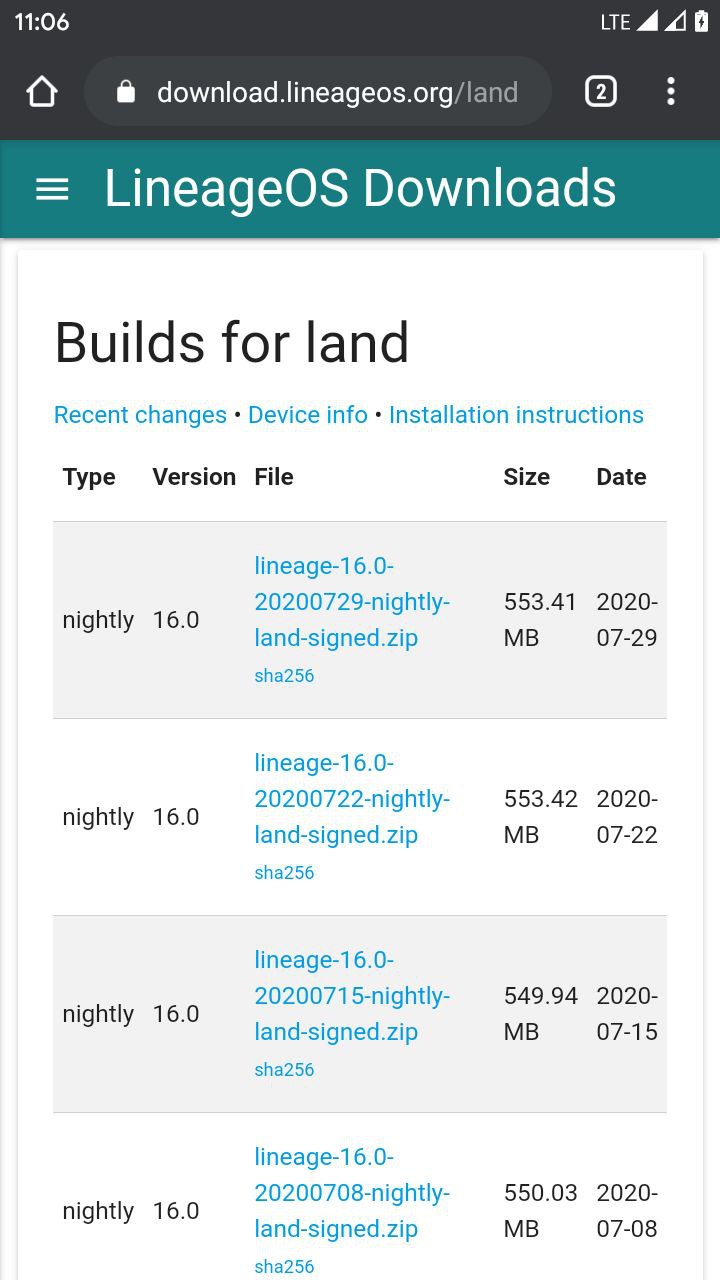Open the Recent changes link
Viewport: 720px width, 1280px height.
coord(140,415)
